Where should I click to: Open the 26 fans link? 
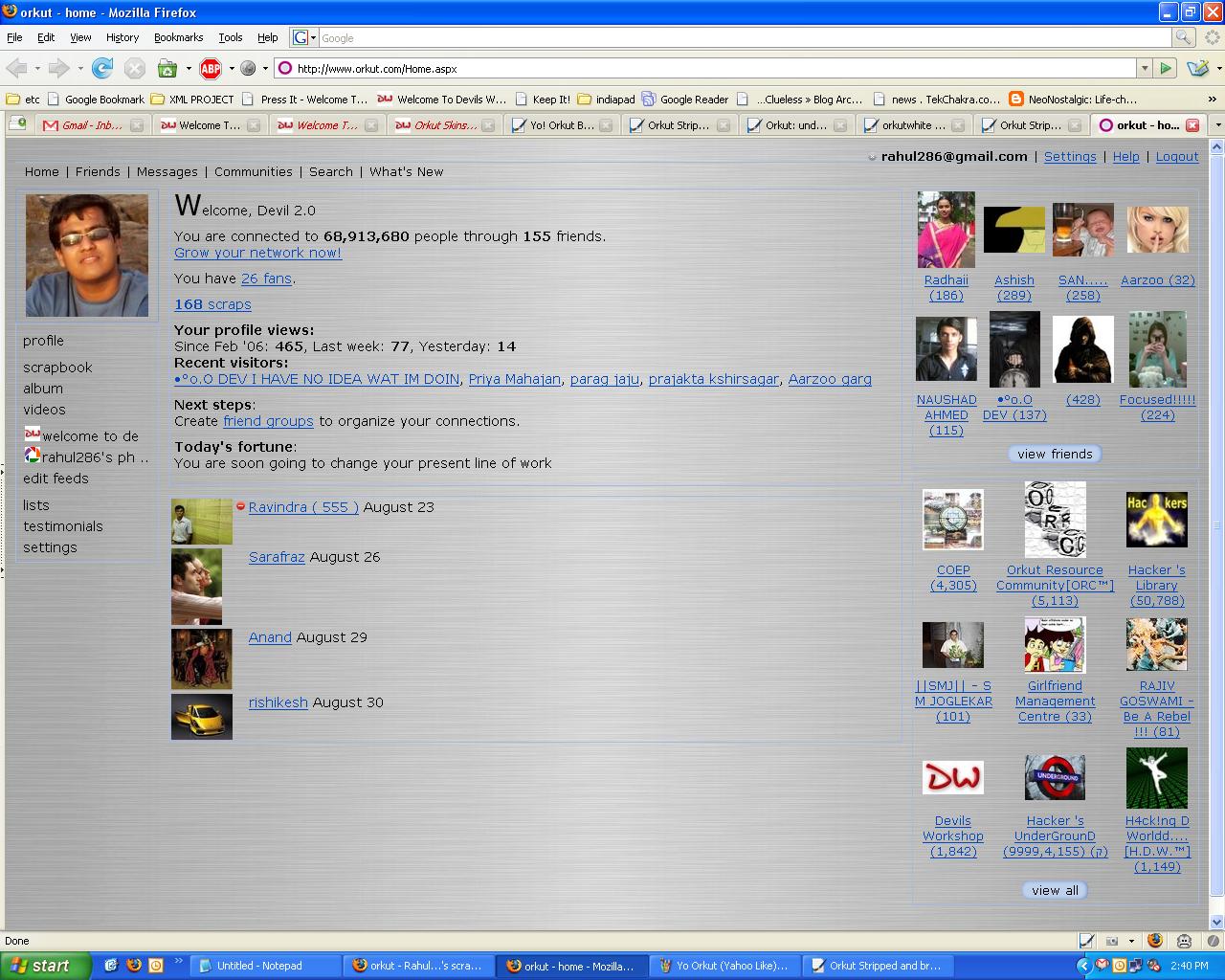coord(266,278)
